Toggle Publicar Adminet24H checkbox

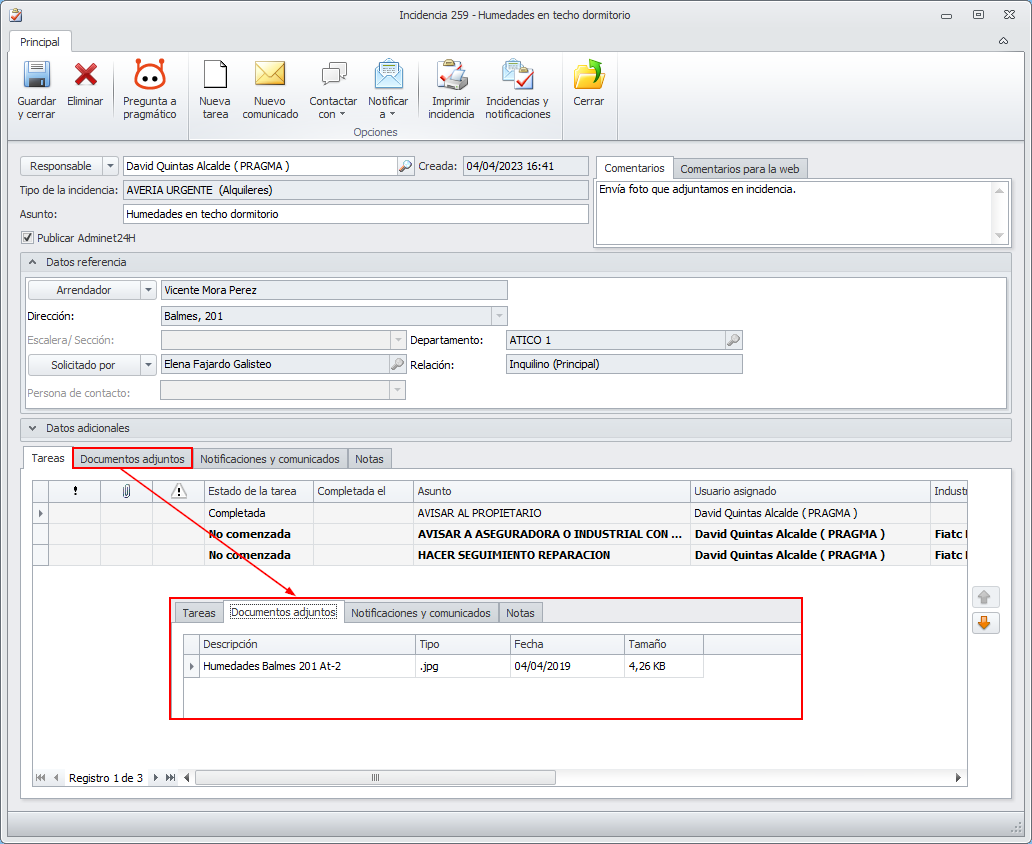point(27,238)
